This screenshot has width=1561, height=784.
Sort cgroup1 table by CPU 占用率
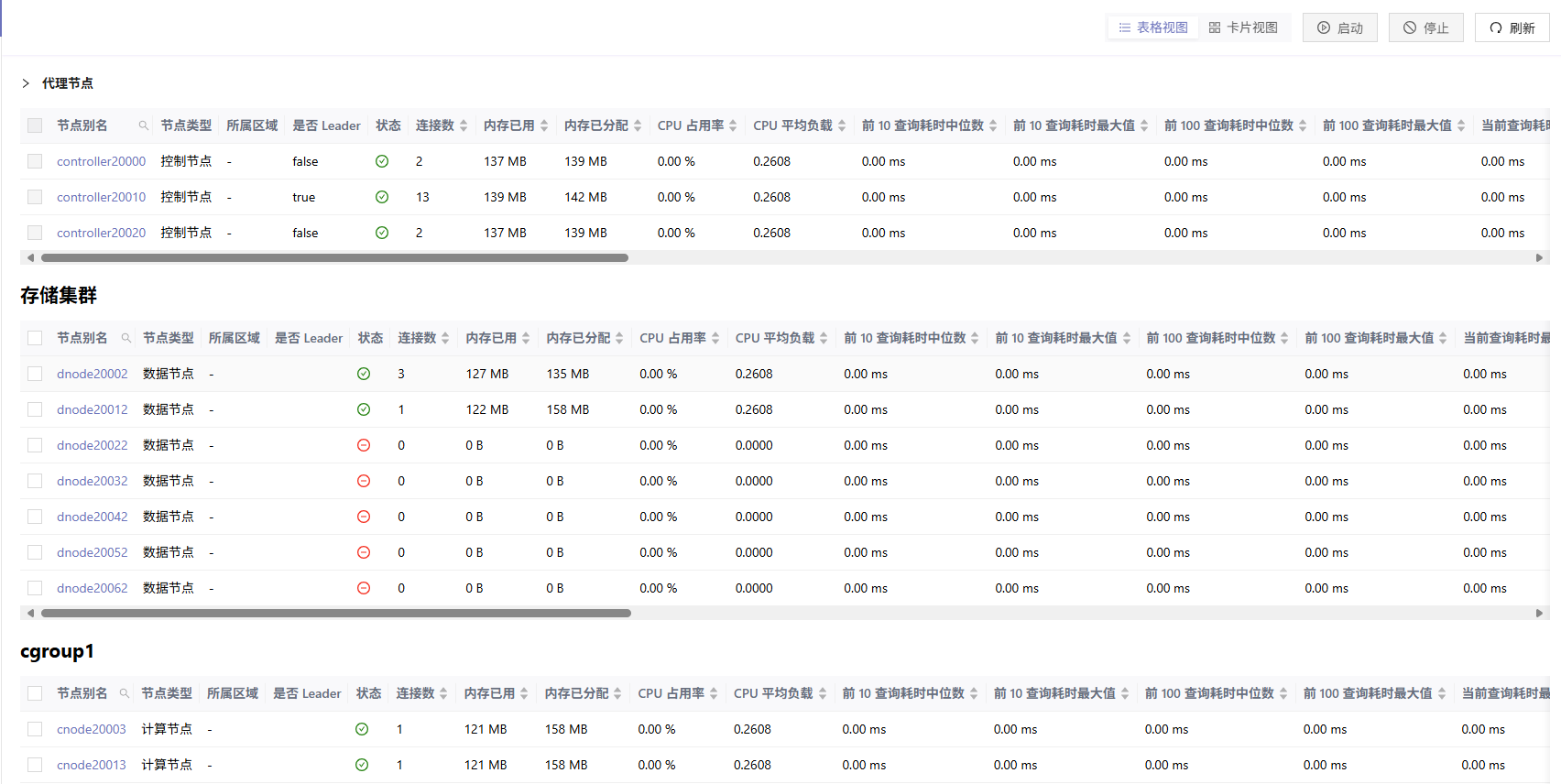tap(714, 693)
